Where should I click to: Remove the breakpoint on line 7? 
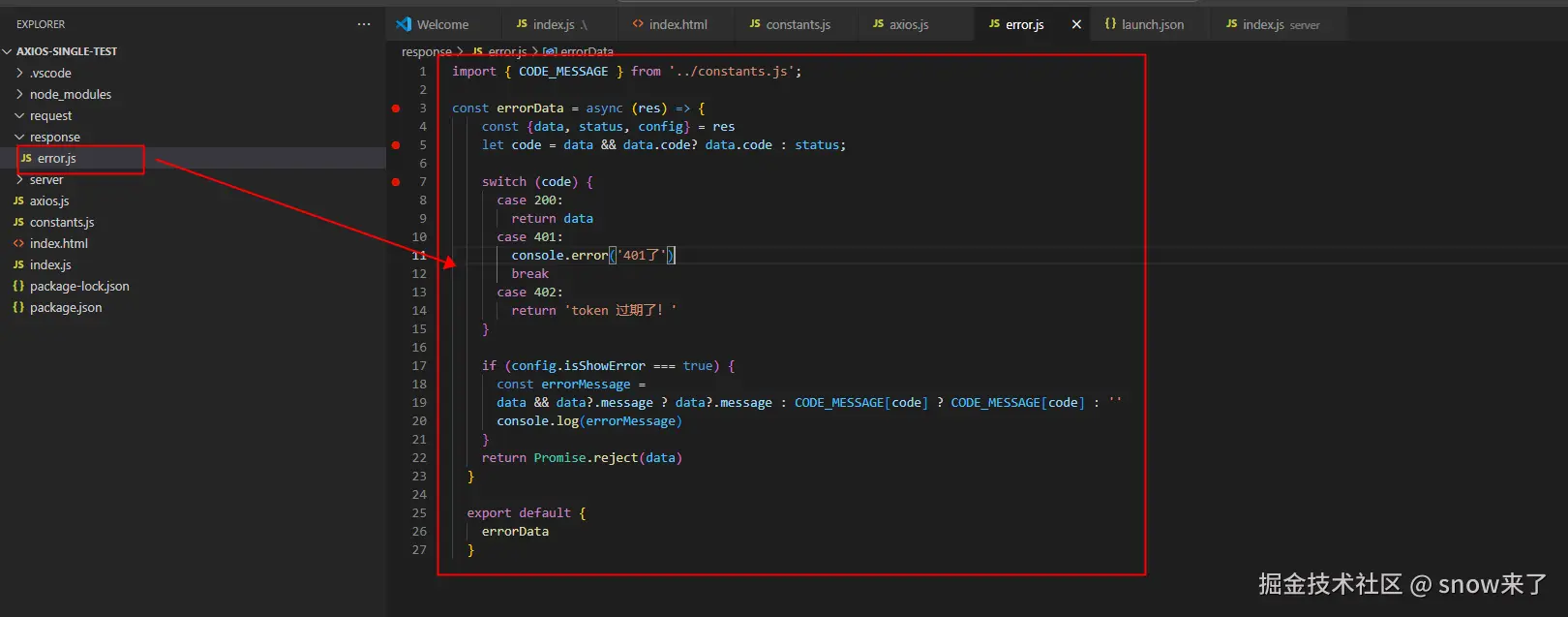click(396, 182)
